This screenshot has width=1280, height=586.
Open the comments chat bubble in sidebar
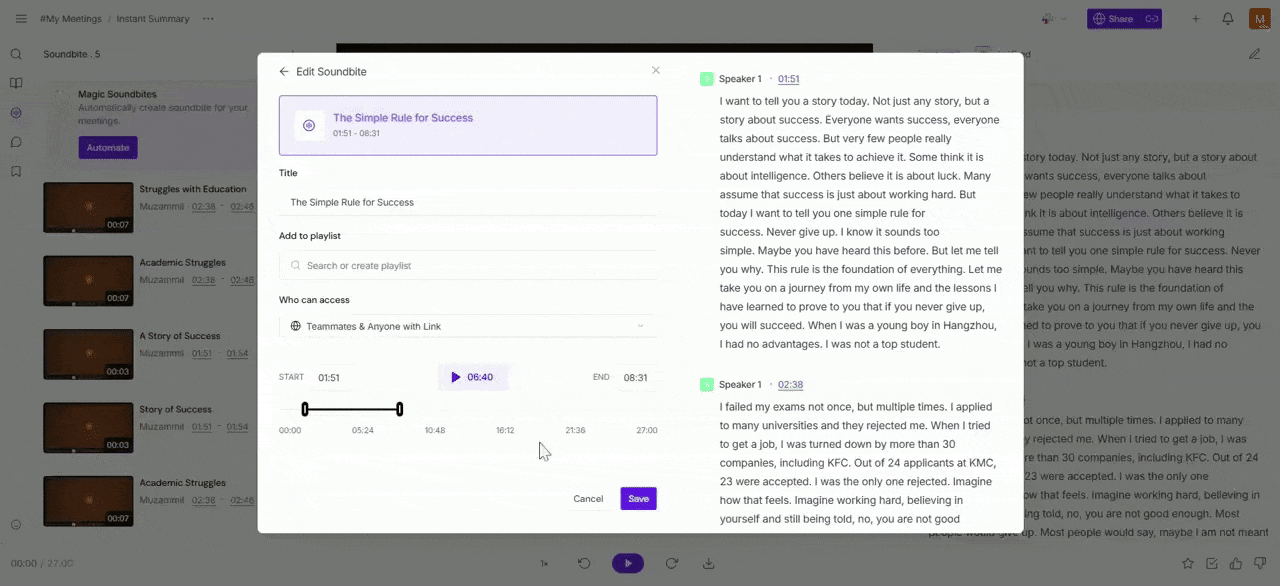click(16, 142)
